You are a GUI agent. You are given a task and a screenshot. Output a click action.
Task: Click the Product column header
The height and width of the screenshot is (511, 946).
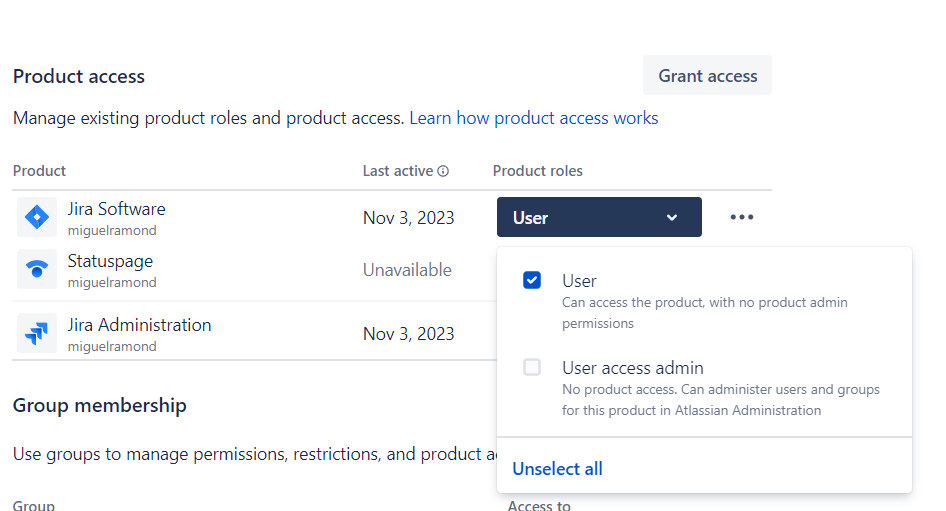coord(39,171)
